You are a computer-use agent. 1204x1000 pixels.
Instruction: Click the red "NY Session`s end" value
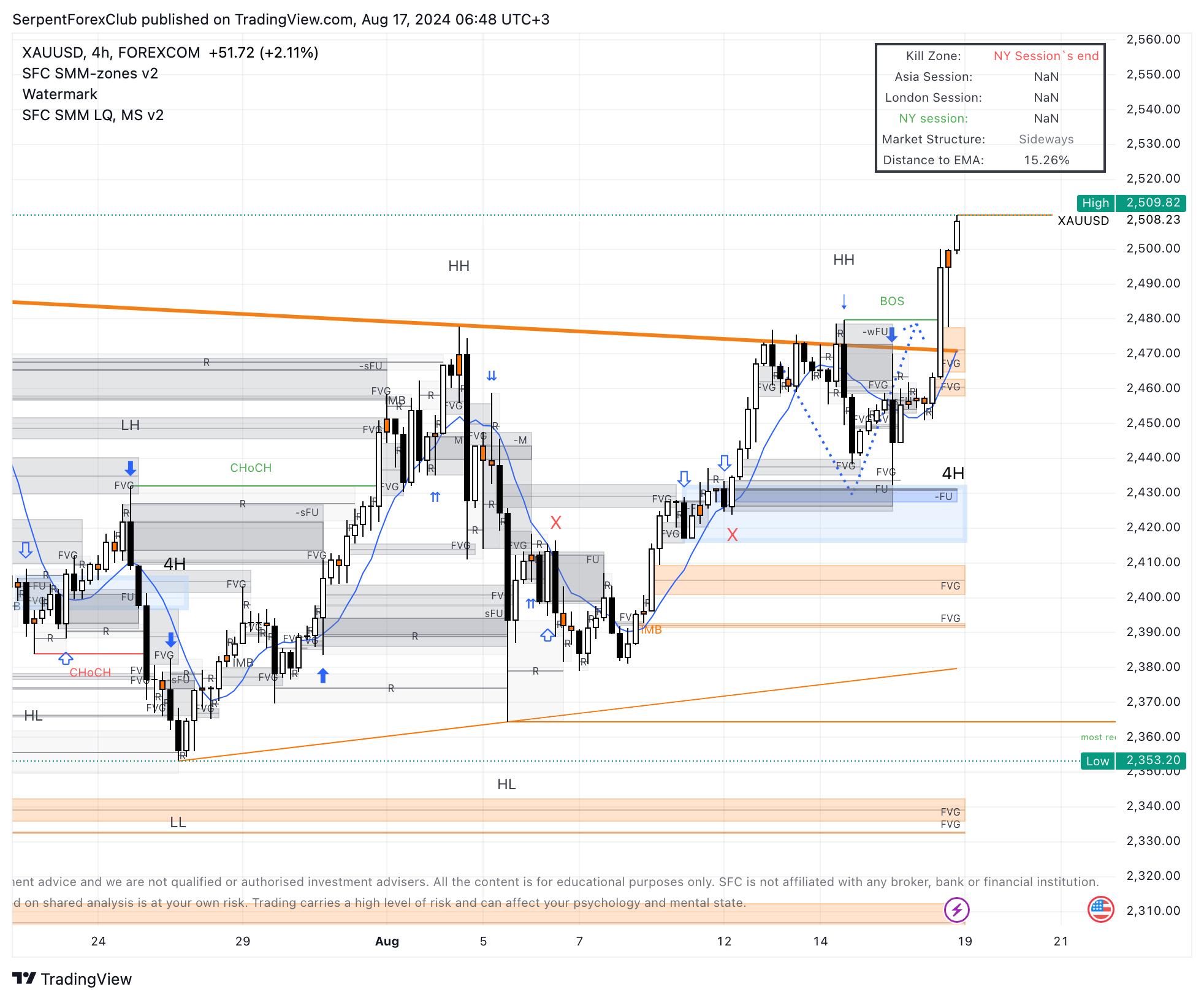point(1046,56)
